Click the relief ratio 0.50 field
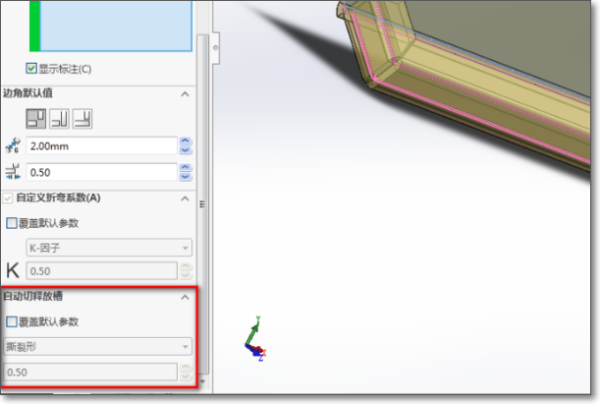The height and width of the screenshot is (404, 600). pos(91,372)
